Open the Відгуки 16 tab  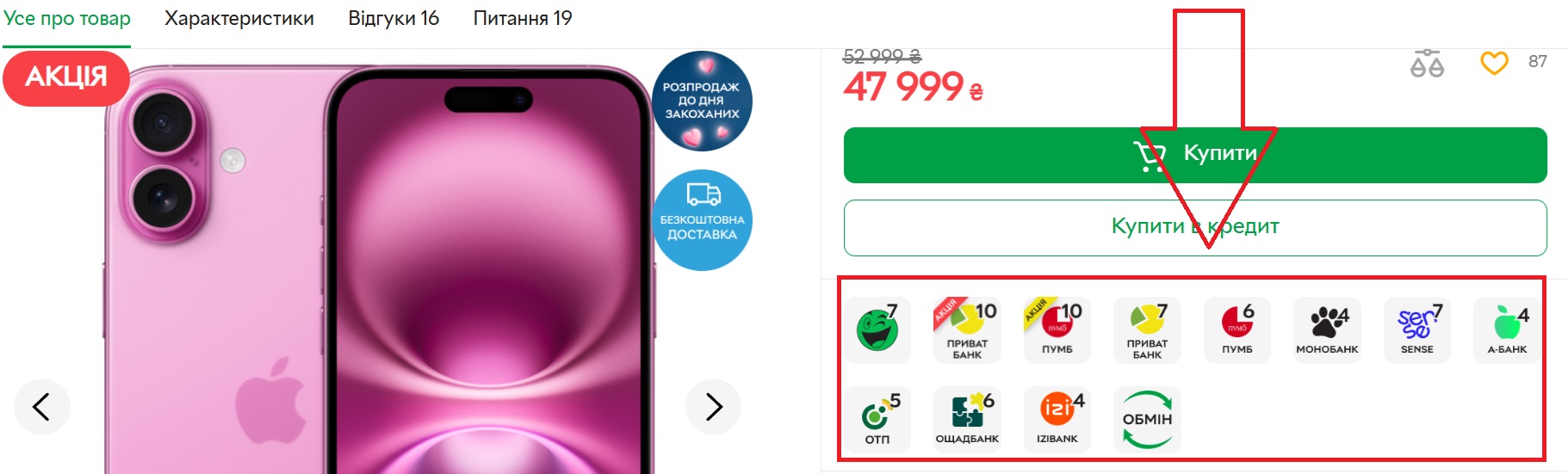pos(394,18)
